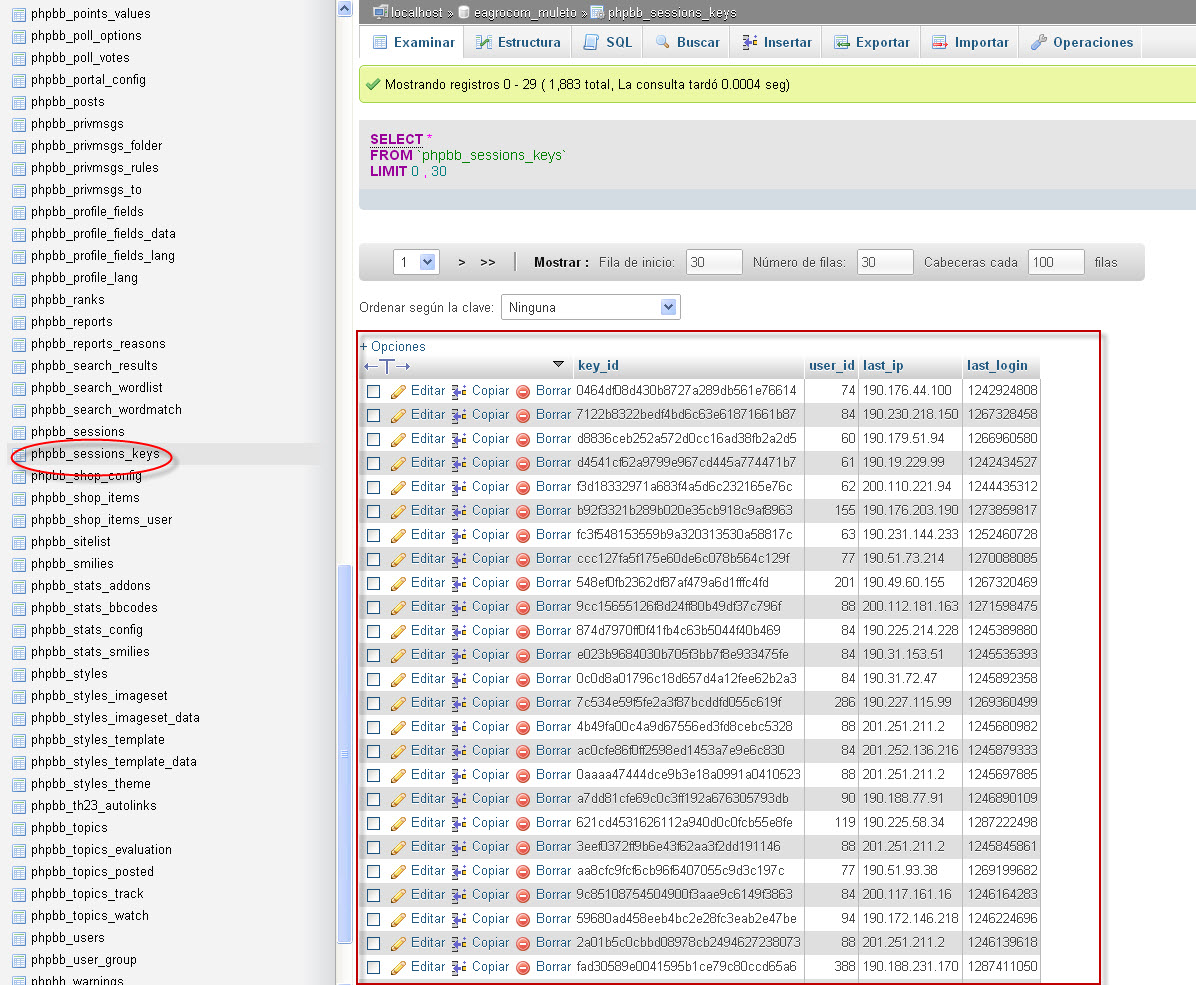Switch to the Estructura tab
1196x985 pixels.
[518, 42]
